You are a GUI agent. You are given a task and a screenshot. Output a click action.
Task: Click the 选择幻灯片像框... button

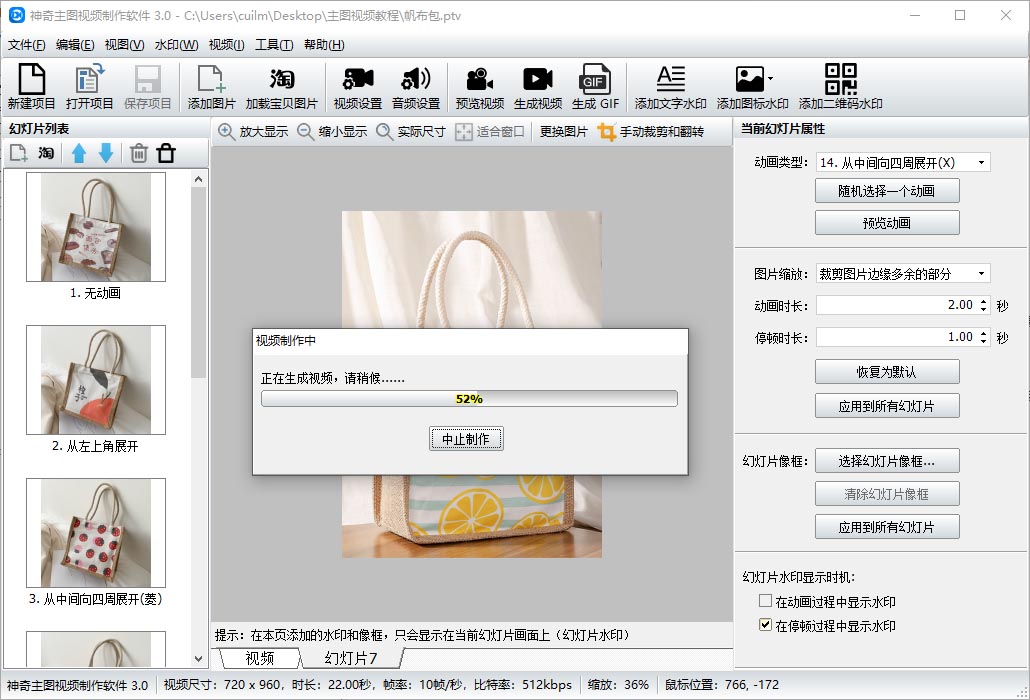point(887,461)
